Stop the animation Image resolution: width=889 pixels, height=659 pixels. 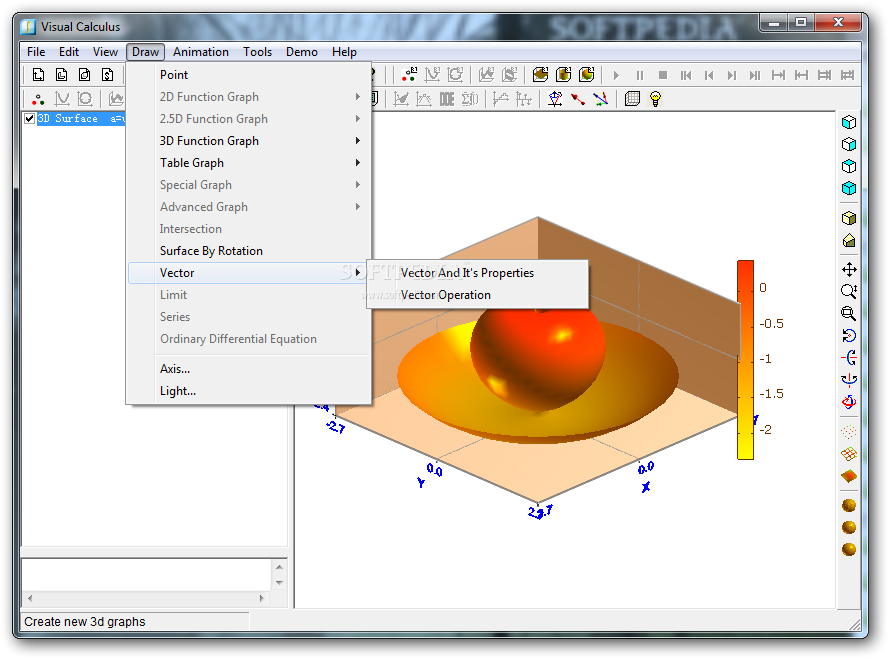click(663, 75)
